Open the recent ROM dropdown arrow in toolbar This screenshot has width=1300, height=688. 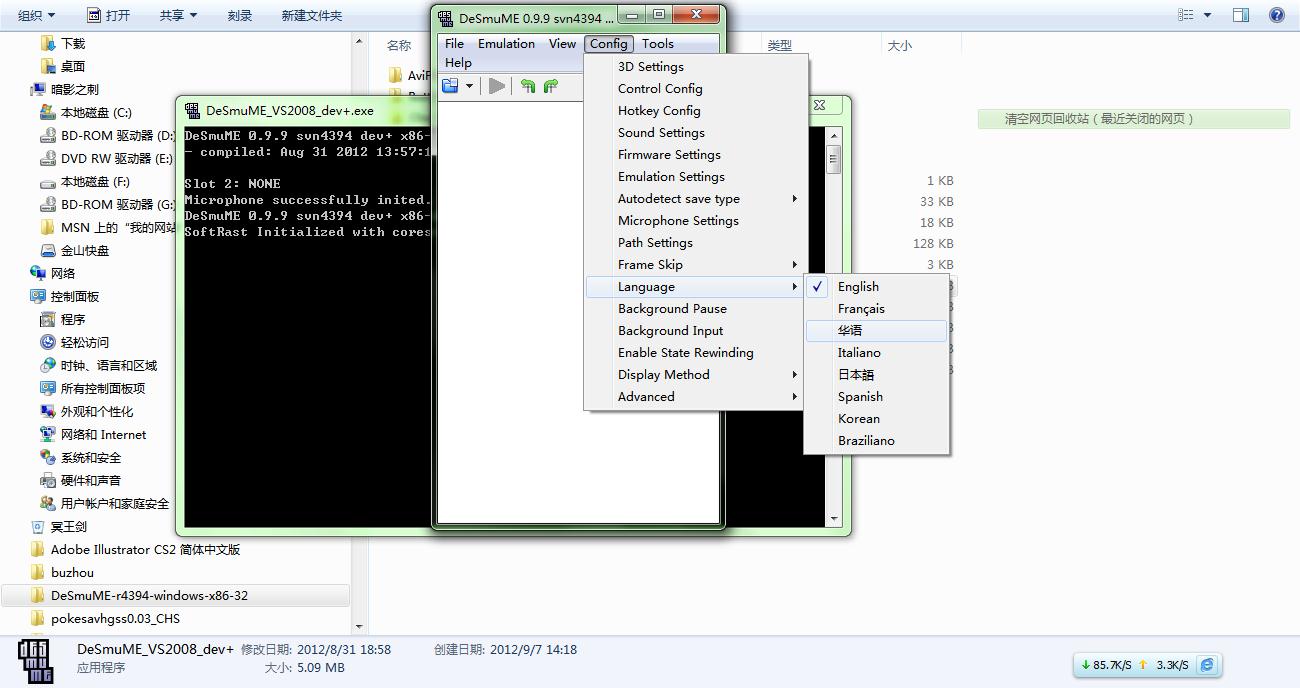(470, 86)
